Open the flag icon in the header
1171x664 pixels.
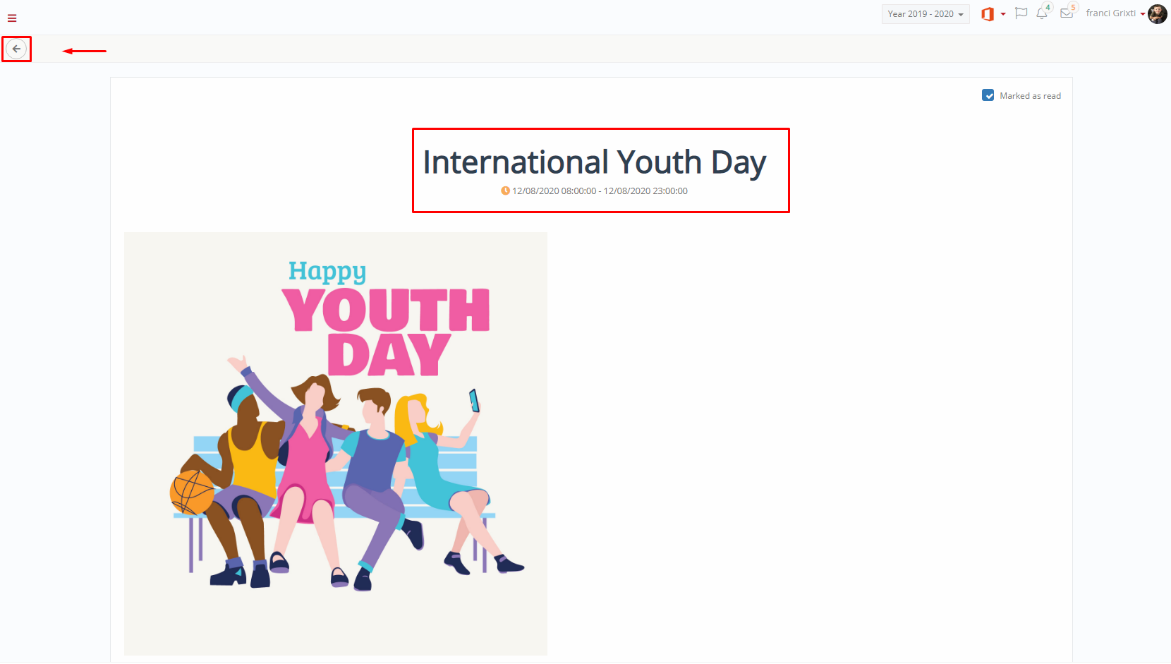[1021, 13]
